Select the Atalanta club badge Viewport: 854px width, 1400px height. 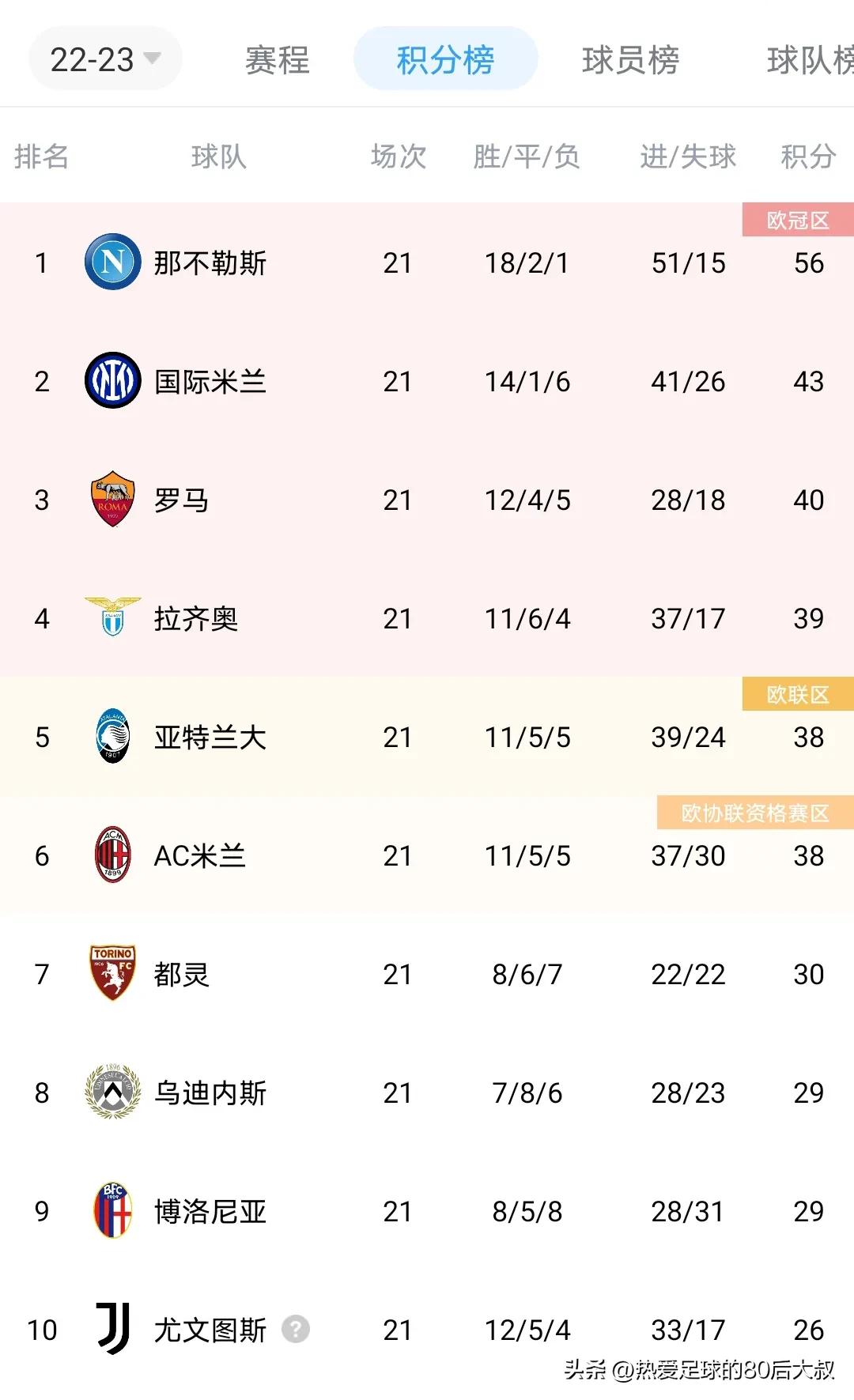[112, 737]
